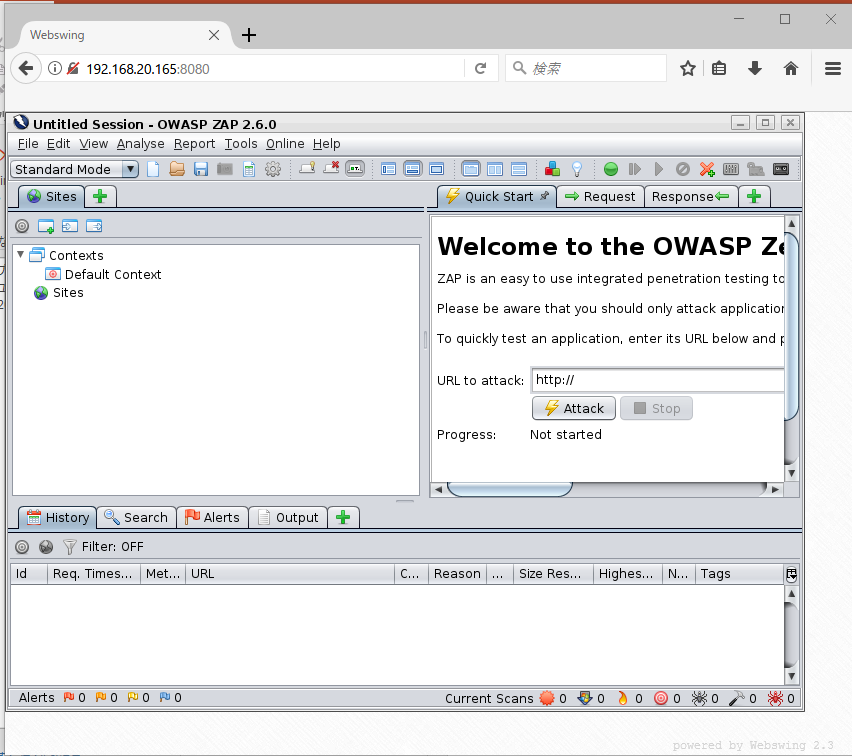Image resolution: width=852 pixels, height=756 pixels.
Task: Switch to the Request tab
Action: [x=600, y=197]
